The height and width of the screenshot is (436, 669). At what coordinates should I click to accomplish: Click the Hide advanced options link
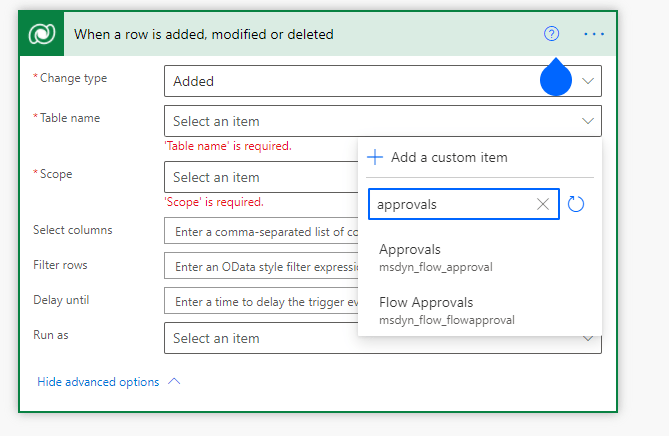click(x=98, y=382)
